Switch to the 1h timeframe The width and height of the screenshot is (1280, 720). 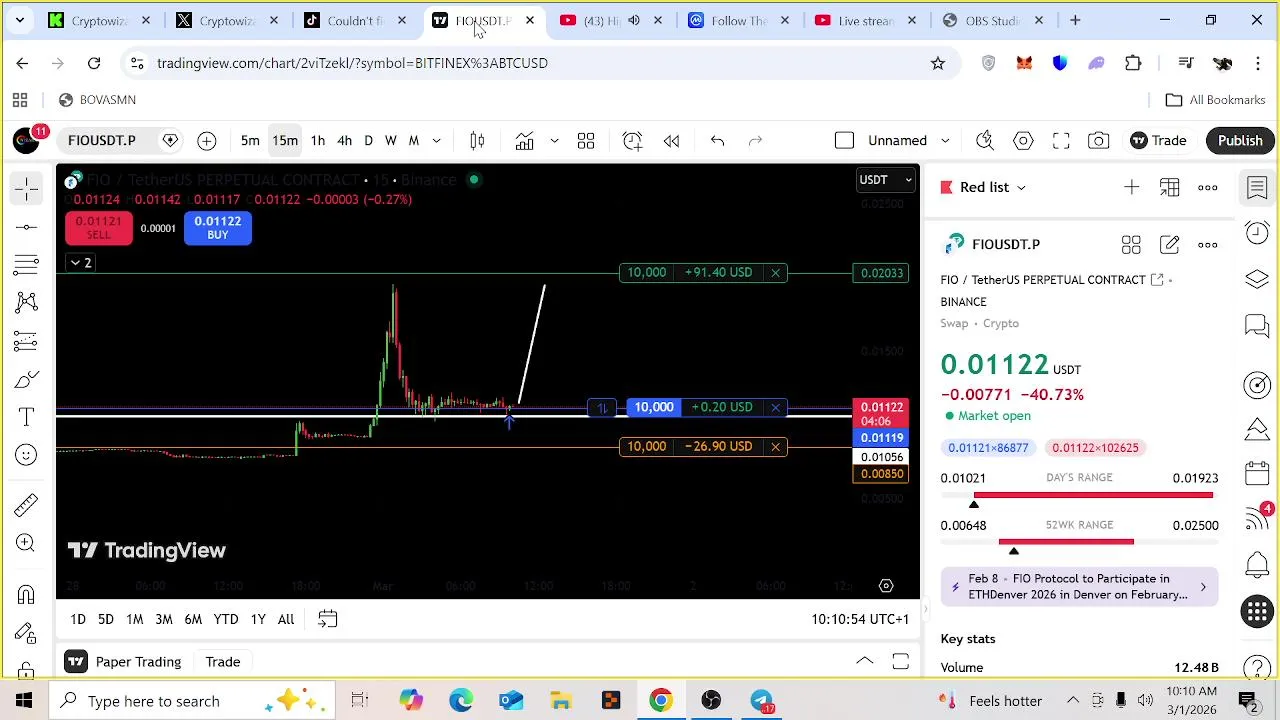click(x=317, y=141)
